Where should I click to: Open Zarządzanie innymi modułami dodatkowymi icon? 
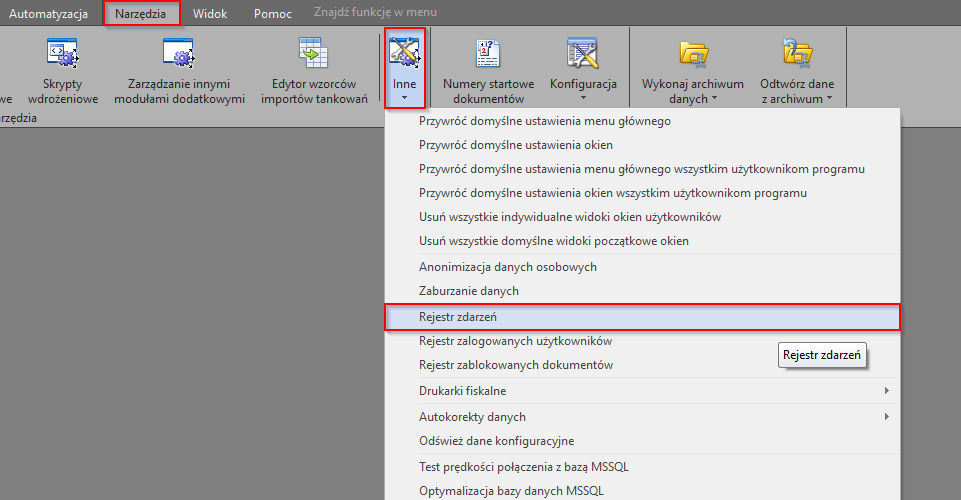pyautogui.click(x=179, y=52)
